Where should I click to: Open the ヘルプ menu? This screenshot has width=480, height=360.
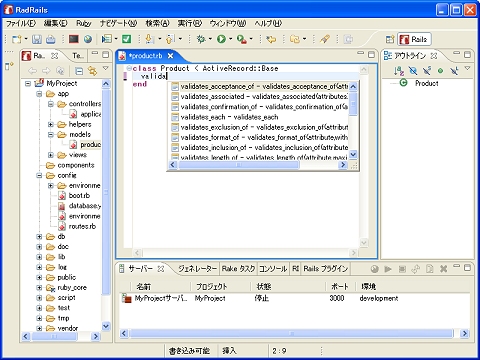[x=268, y=23]
